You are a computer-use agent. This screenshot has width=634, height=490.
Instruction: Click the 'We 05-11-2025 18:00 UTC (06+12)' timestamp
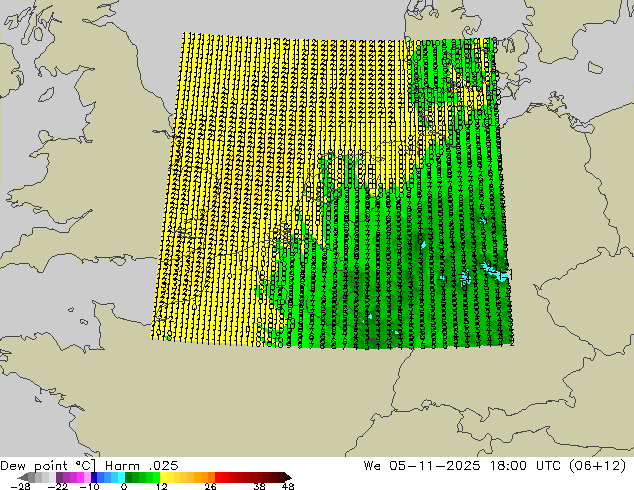tap(495, 466)
